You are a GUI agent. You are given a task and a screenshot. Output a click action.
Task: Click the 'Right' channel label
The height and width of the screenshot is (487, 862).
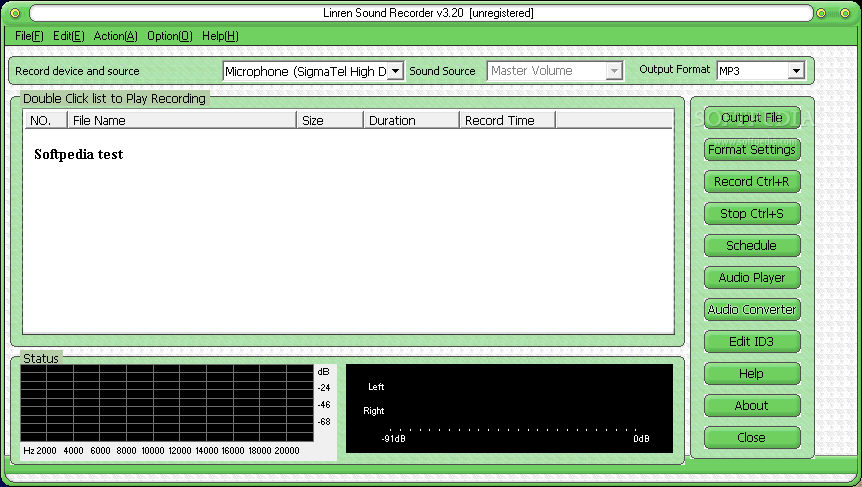coord(374,411)
